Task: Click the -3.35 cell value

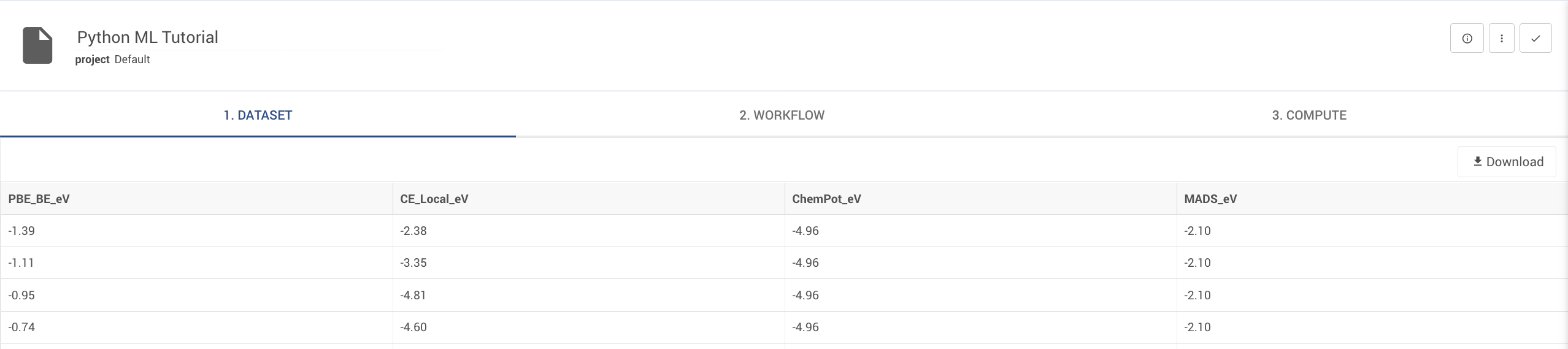Action: coord(413,263)
